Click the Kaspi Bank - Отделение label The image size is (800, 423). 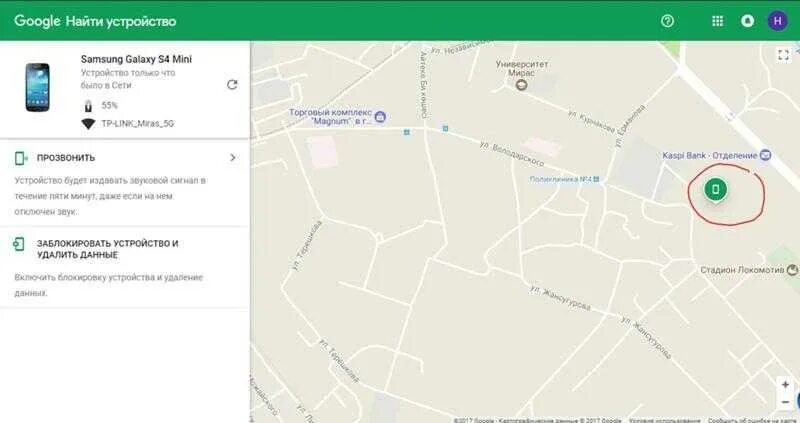(x=710, y=155)
